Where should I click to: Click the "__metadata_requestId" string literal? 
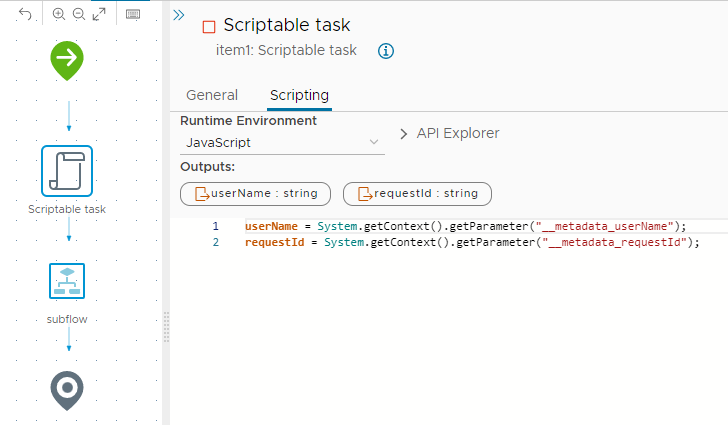(615, 242)
